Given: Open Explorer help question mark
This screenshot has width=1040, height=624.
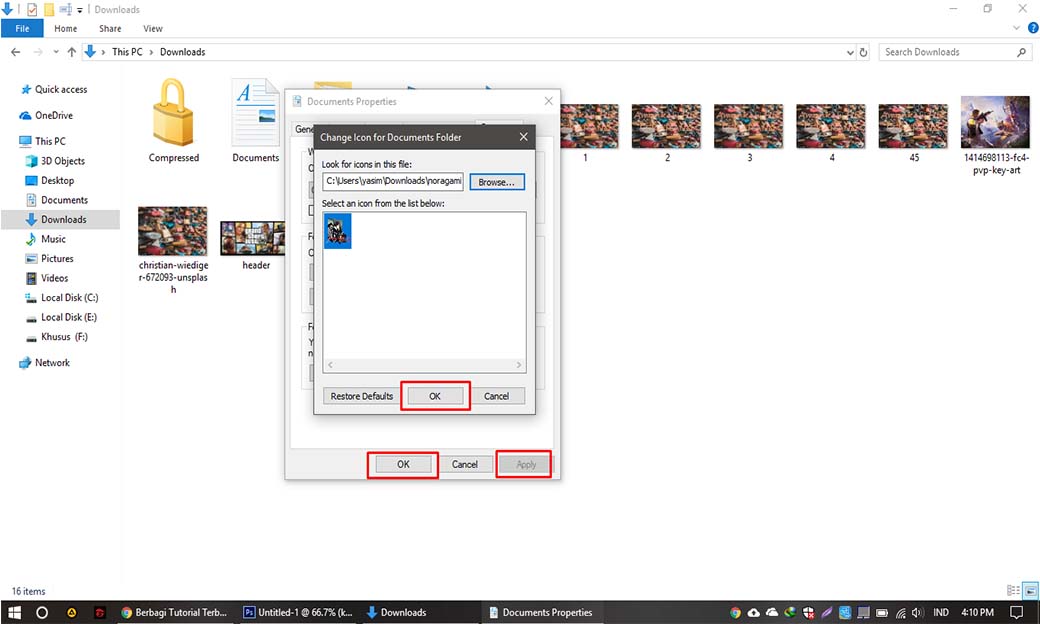Looking at the screenshot, I should pos(1033,28).
